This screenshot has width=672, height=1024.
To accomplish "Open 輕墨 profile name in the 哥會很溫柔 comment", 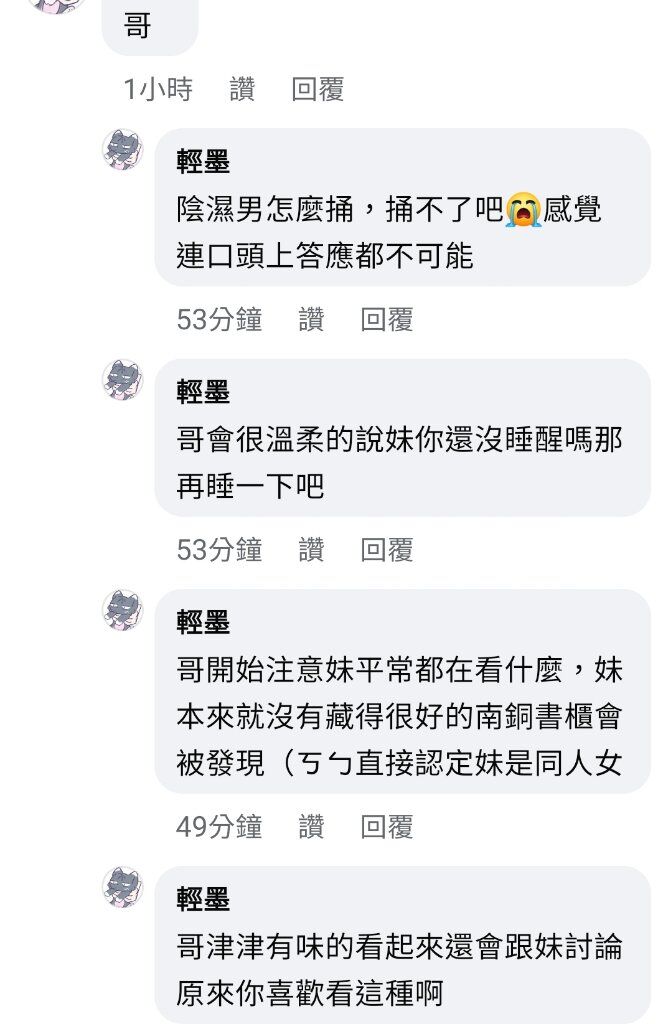I will (x=203, y=392).
